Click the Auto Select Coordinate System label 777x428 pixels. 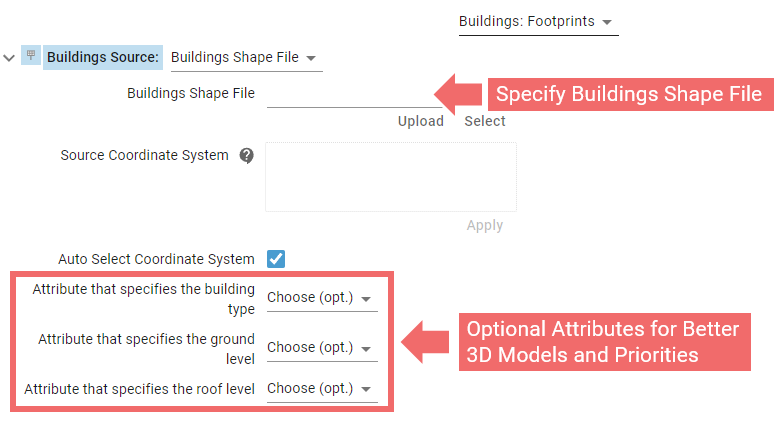pyautogui.click(x=156, y=259)
